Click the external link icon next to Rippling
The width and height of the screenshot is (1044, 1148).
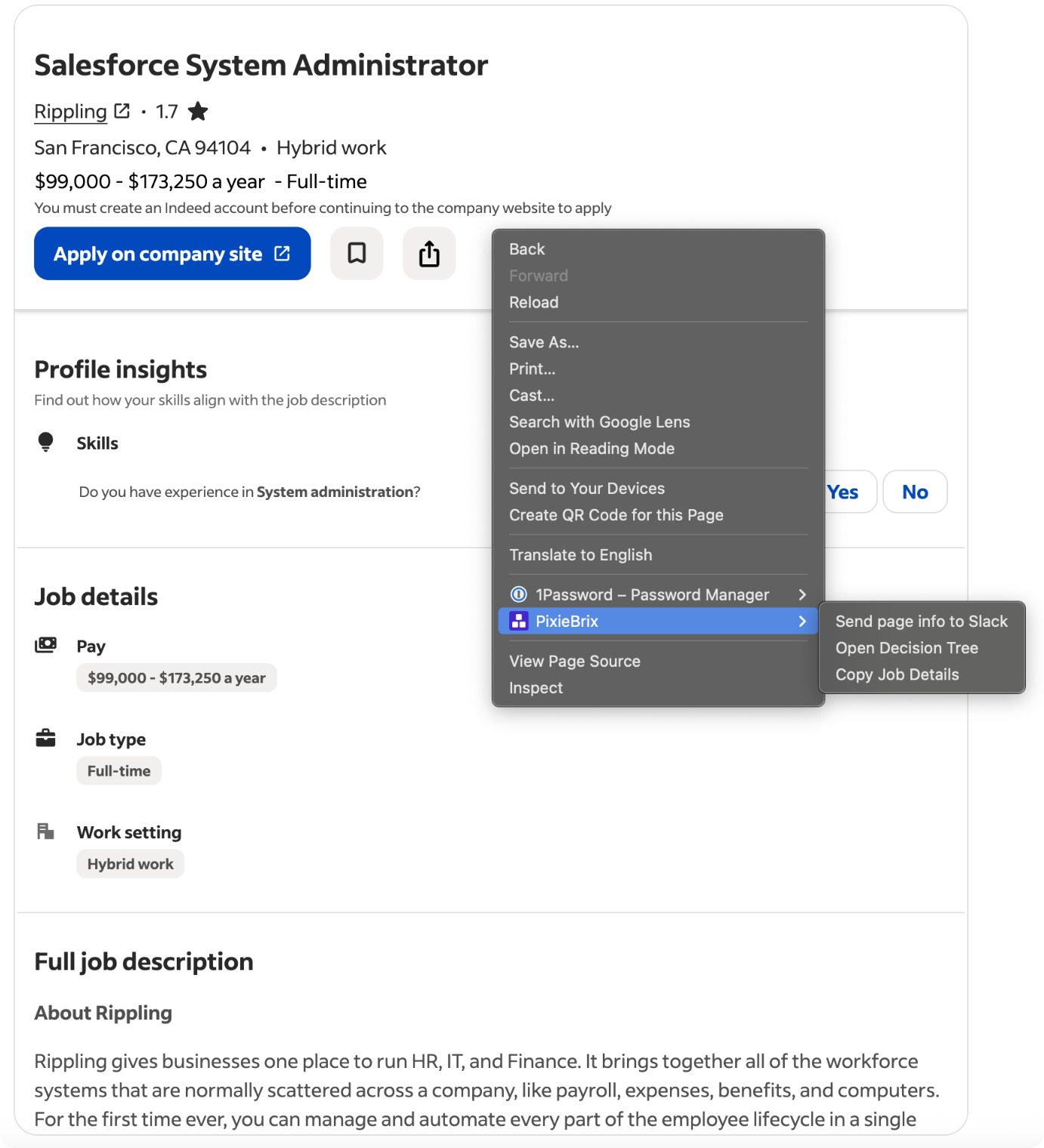click(122, 112)
